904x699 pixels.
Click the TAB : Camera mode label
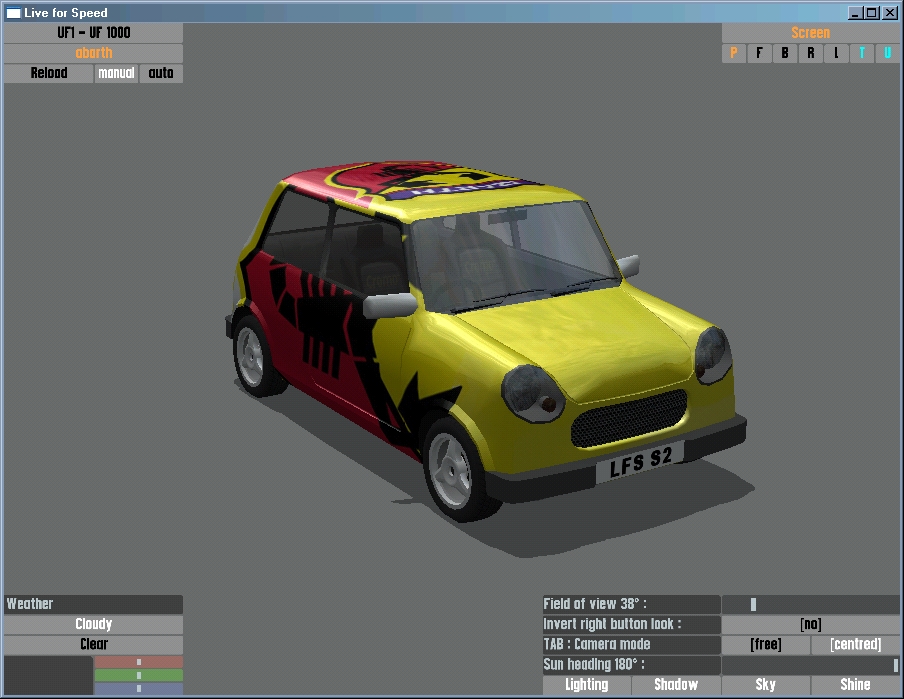click(x=631, y=644)
